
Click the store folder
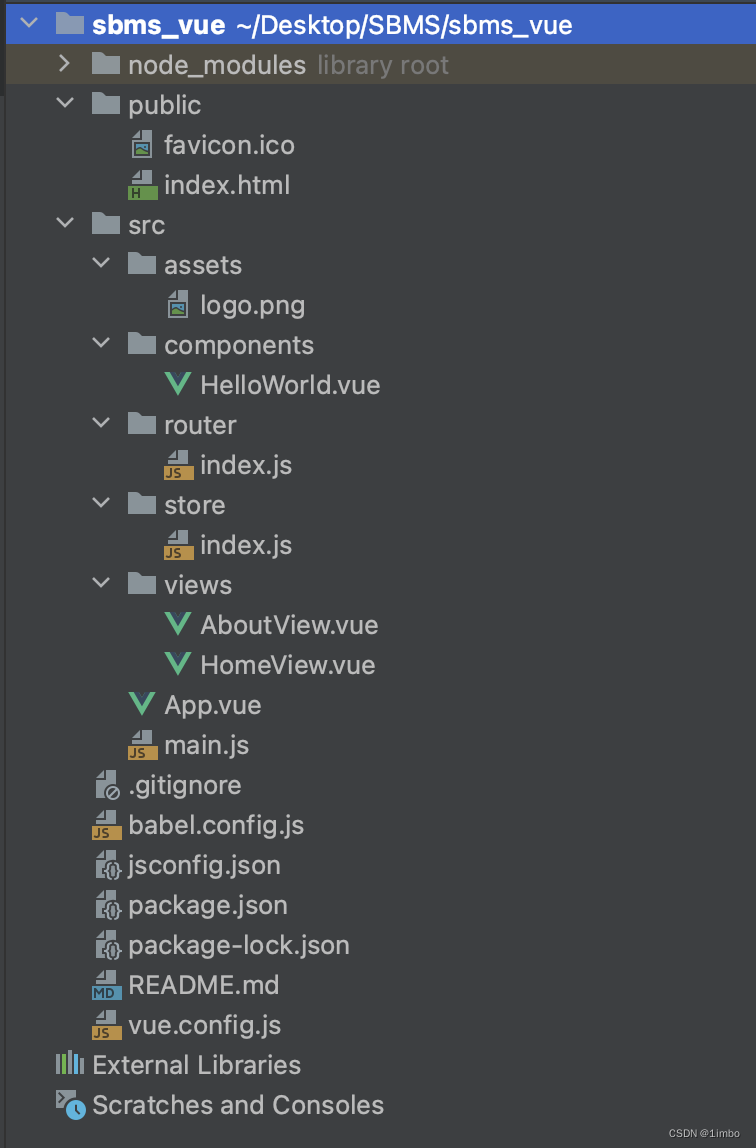pos(192,504)
